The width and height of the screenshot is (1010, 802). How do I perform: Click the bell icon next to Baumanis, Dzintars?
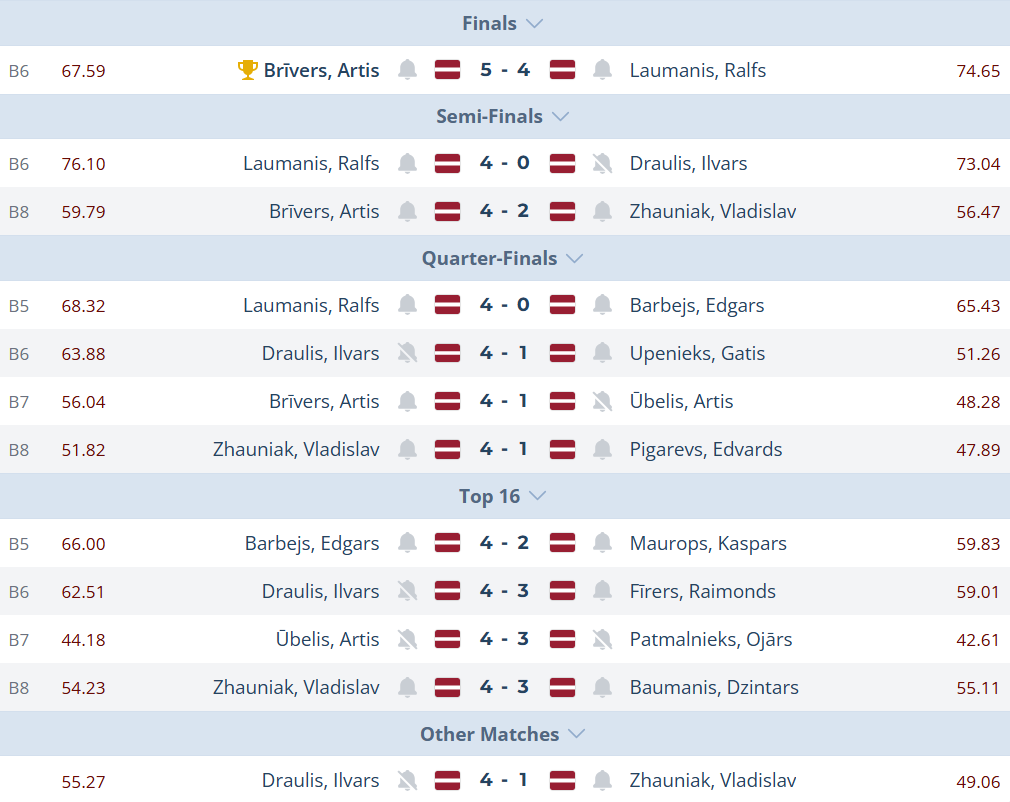(602, 687)
